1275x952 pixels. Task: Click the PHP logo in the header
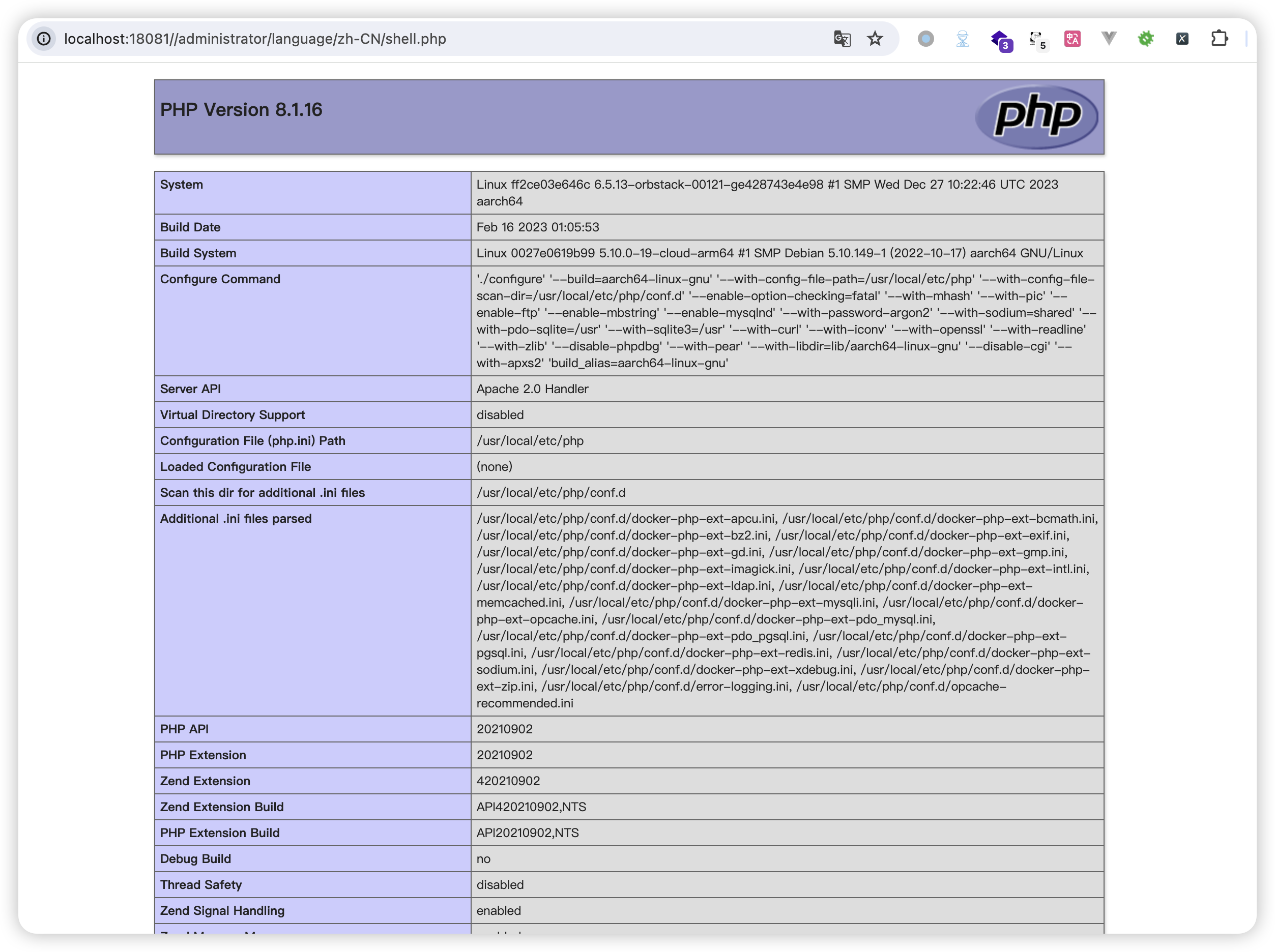point(1036,116)
